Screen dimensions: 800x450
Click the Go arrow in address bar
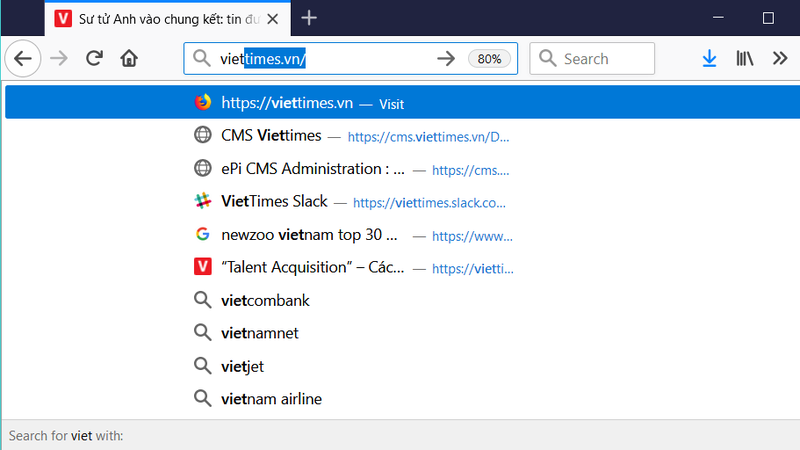coord(446,59)
